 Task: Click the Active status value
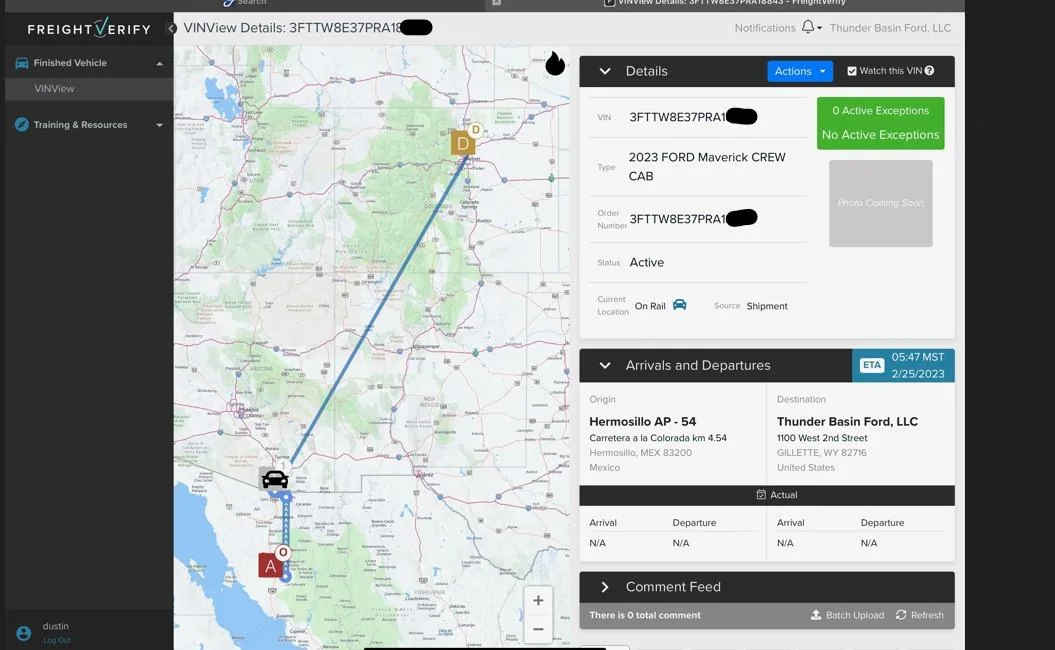(647, 262)
